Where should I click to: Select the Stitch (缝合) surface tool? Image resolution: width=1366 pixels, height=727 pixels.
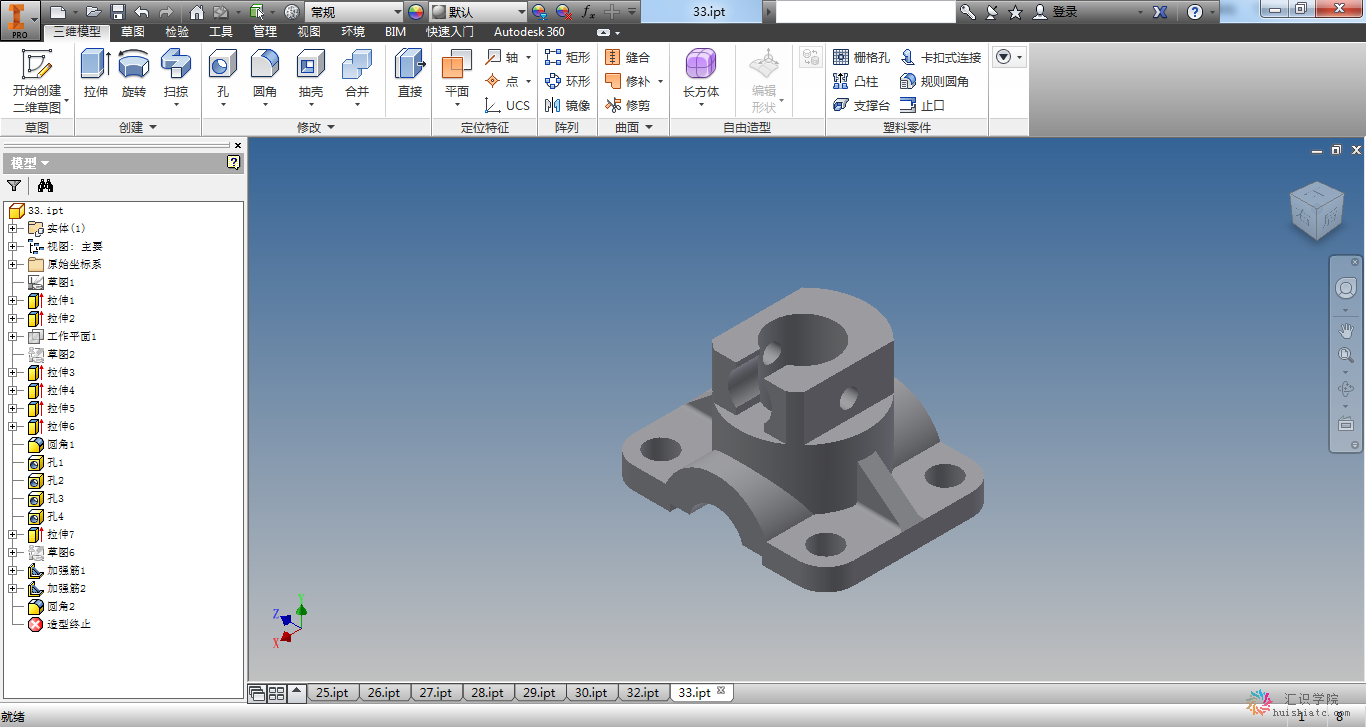pyautogui.click(x=628, y=57)
